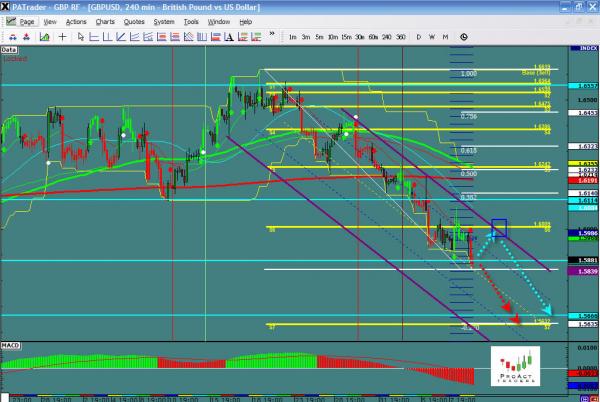Open the Tools menu

191,20
